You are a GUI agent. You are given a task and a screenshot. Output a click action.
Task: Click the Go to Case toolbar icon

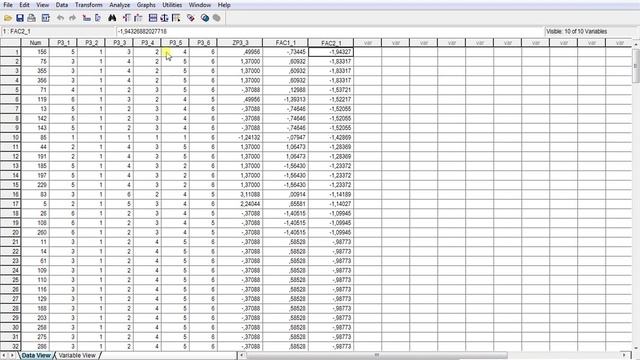[x=87, y=18]
